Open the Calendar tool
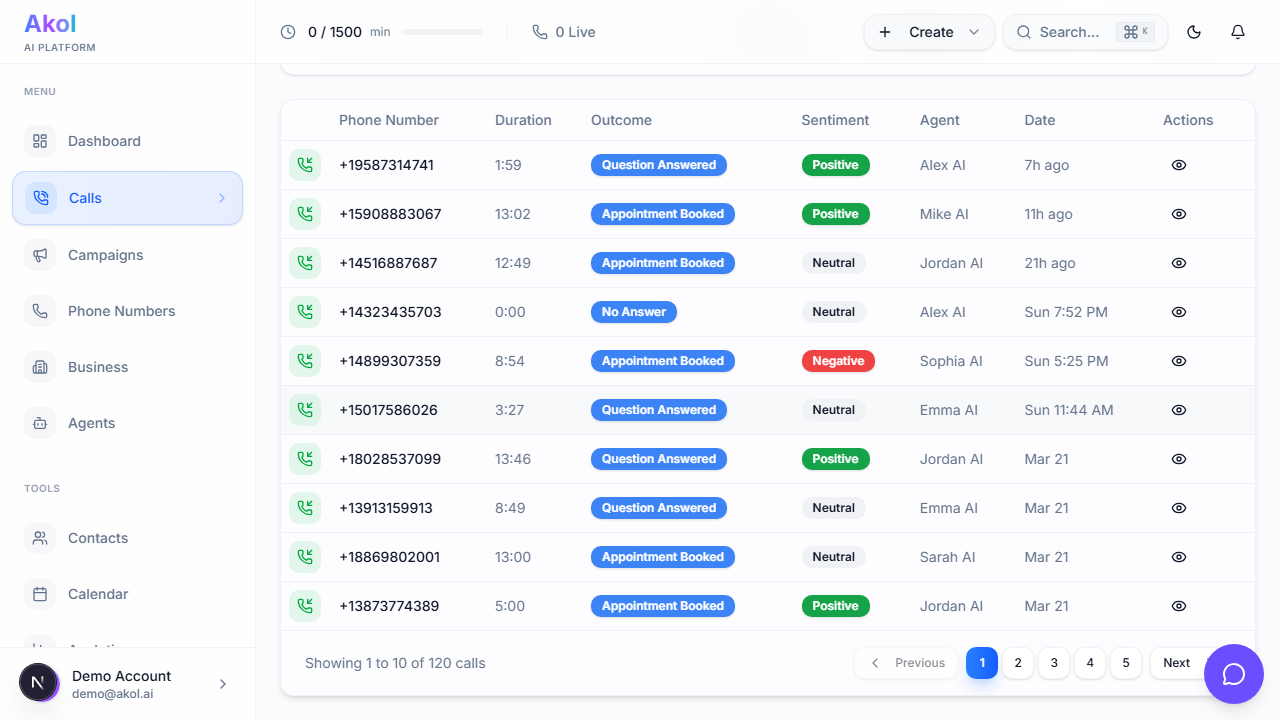The width and height of the screenshot is (1280, 720). pos(98,594)
